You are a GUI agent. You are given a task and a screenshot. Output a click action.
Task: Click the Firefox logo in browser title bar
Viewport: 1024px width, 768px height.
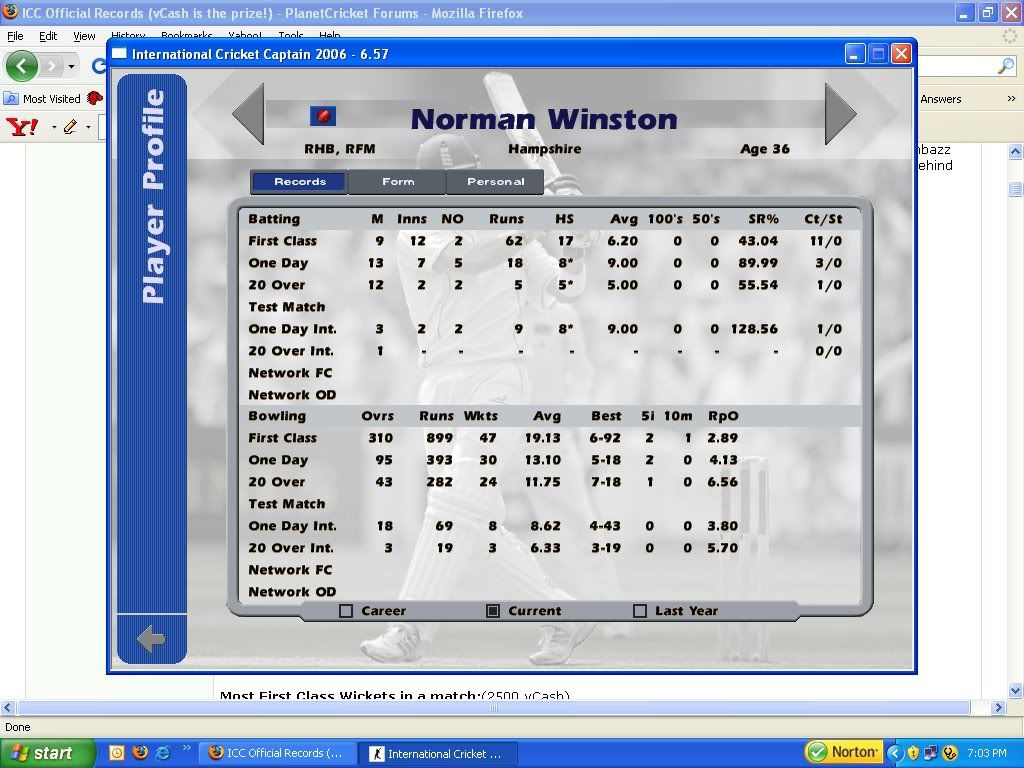(x=10, y=12)
